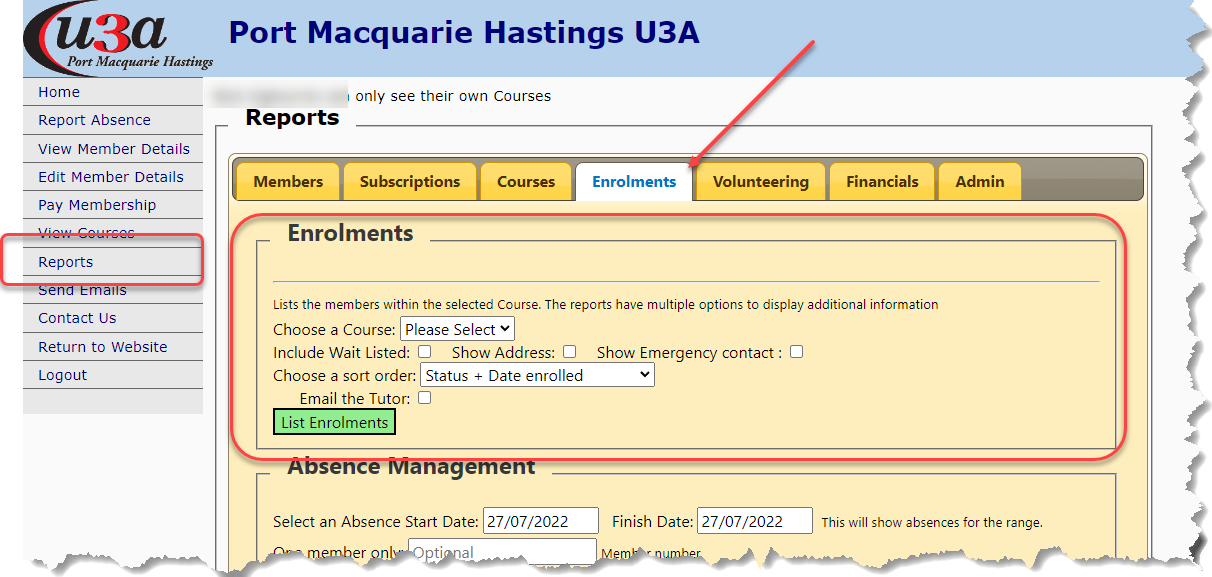Tick the Include Wait Listed checkbox
This screenshot has height=577, width=1212.
[425, 352]
